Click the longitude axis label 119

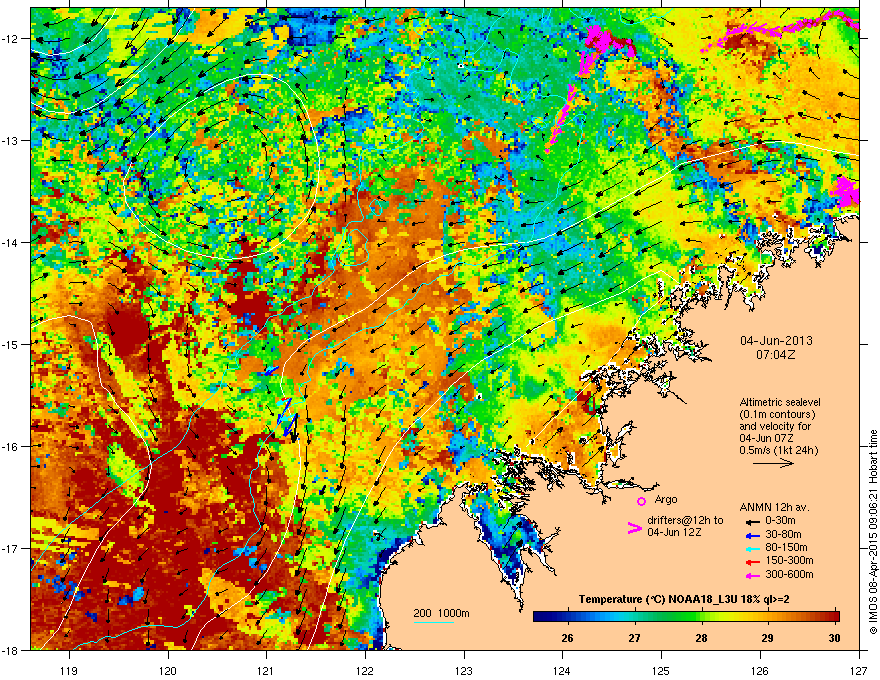point(69,670)
